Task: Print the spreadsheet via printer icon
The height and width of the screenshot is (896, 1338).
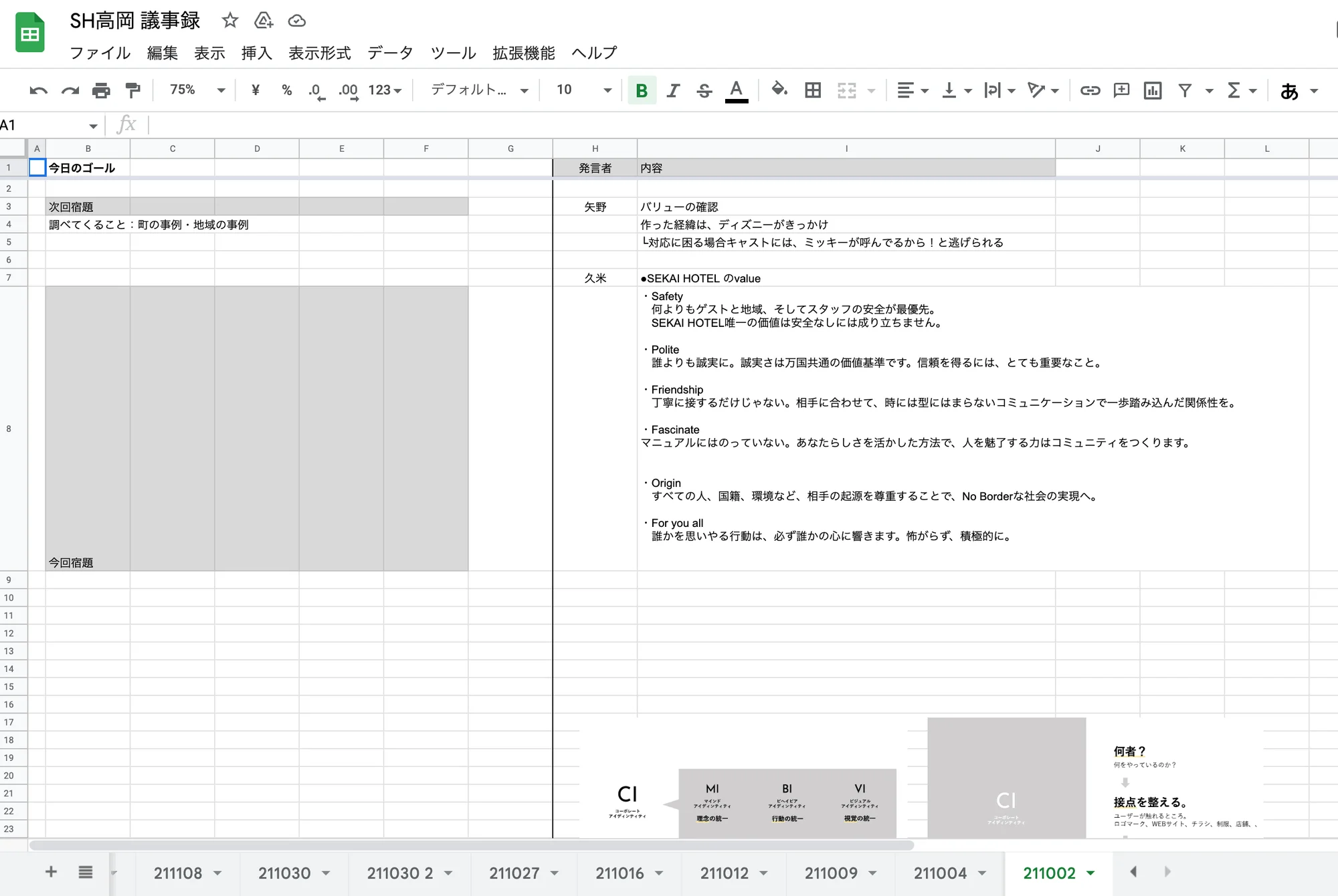Action: 101,90
